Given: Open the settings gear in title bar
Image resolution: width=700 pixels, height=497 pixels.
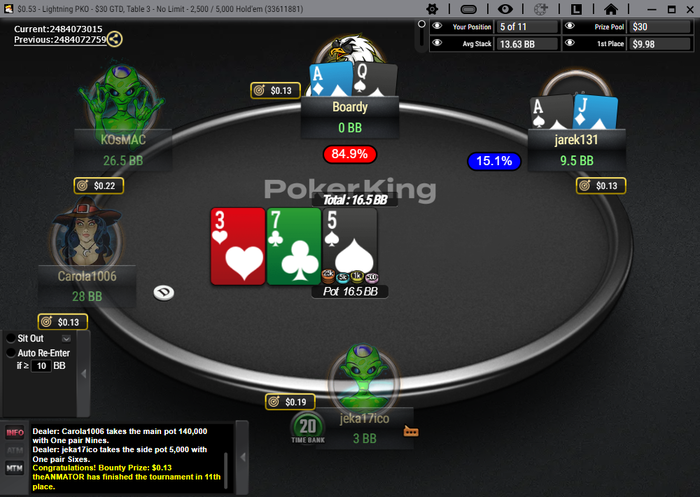Looking at the screenshot, I should tap(432, 9).
